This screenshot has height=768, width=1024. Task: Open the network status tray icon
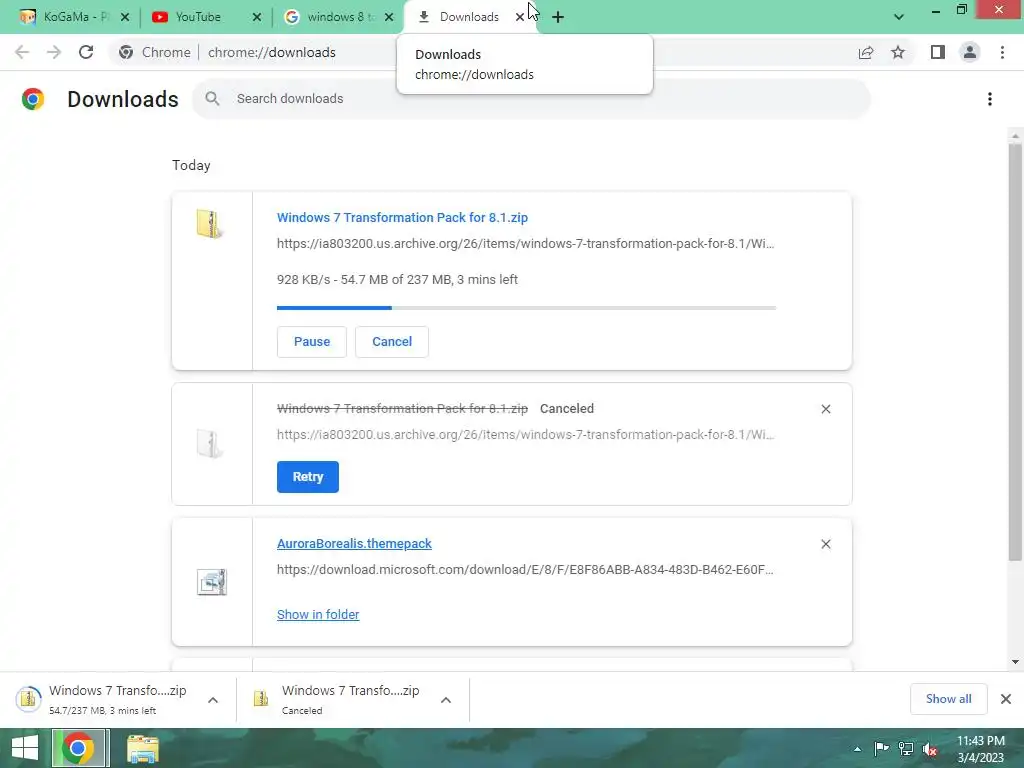tap(906, 749)
